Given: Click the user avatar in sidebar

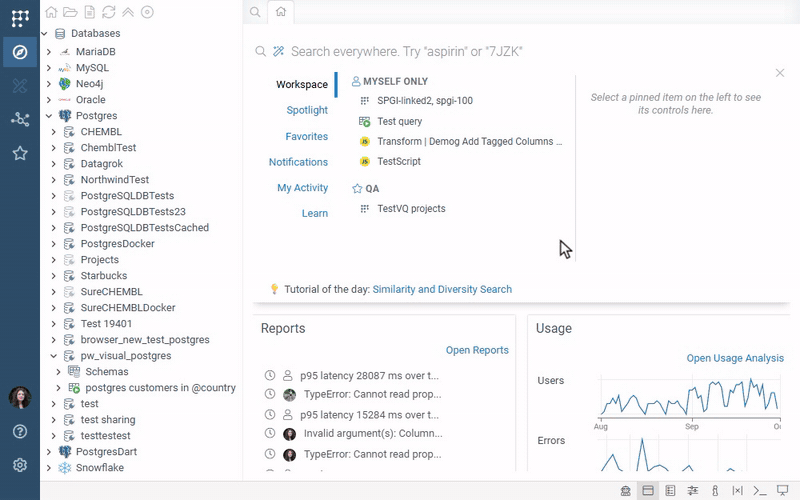Looking at the screenshot, I should click(x=20, y=397).
